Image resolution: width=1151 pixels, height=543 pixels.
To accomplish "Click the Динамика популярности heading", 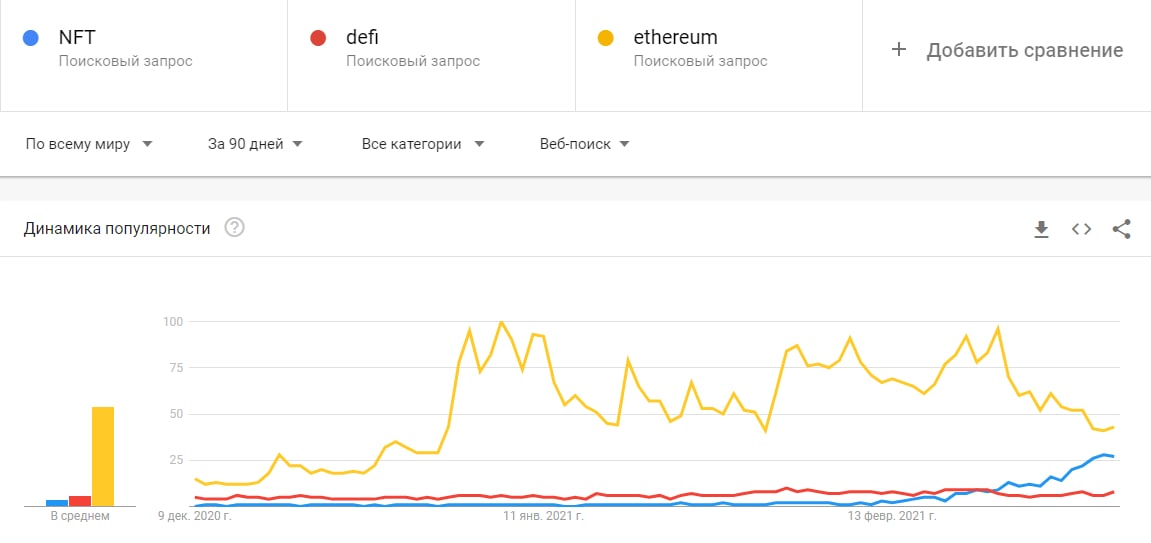I will click(x=117, y=229).
